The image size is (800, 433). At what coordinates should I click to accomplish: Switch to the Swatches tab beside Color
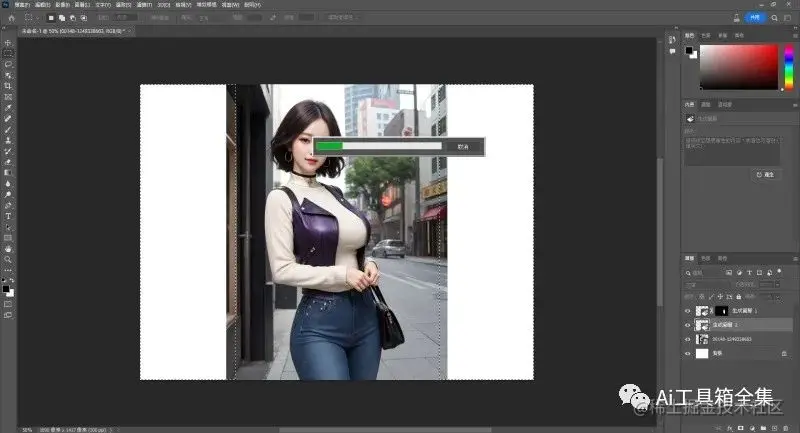pyautogui.click(x=706, y=35)
